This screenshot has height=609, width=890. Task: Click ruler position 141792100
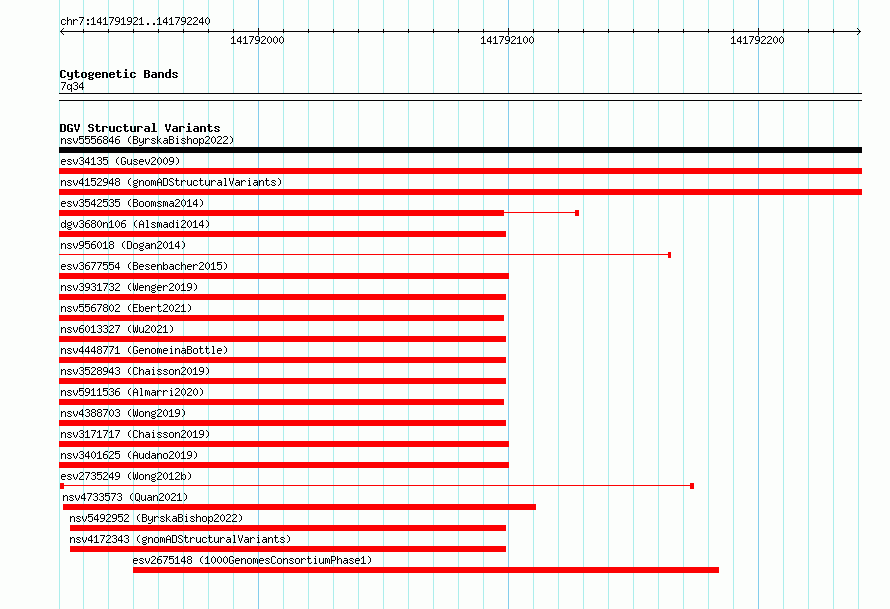tap(507, 40)
